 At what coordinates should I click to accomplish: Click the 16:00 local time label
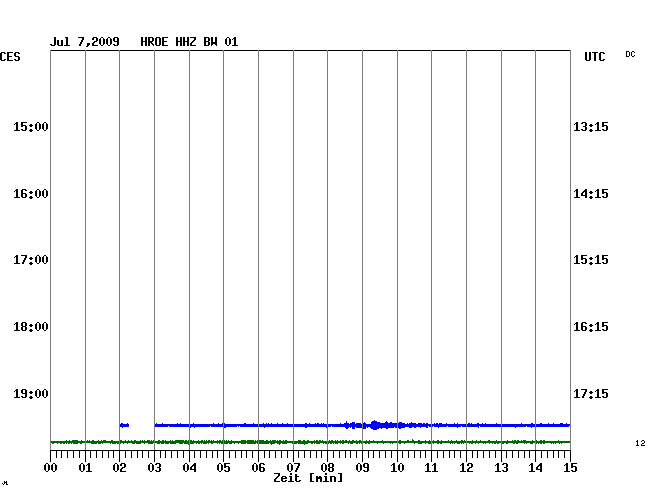31,194
